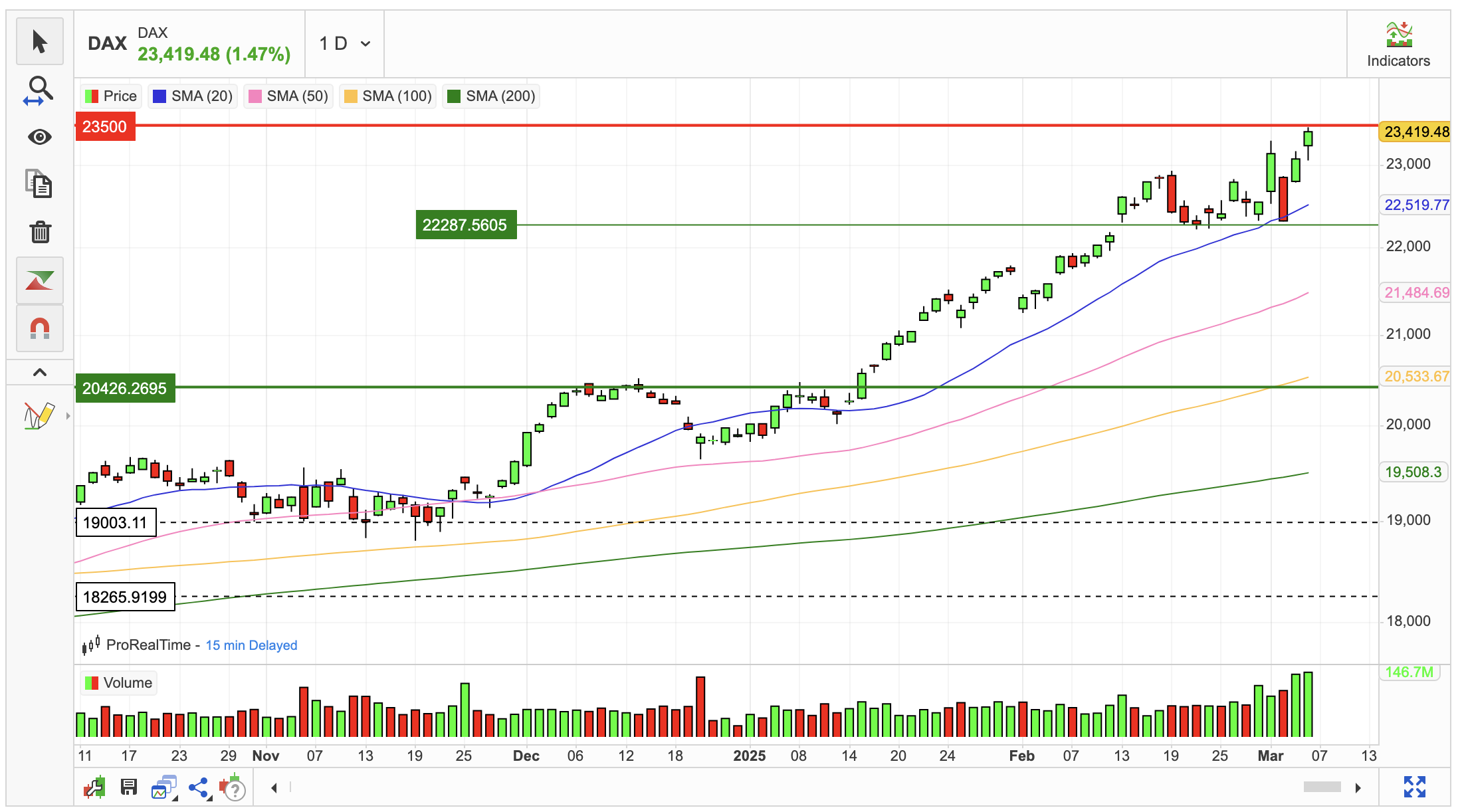Open the Indicators panel
1462x812 pixels.
pyautogui.click(x=1398, y=45)
